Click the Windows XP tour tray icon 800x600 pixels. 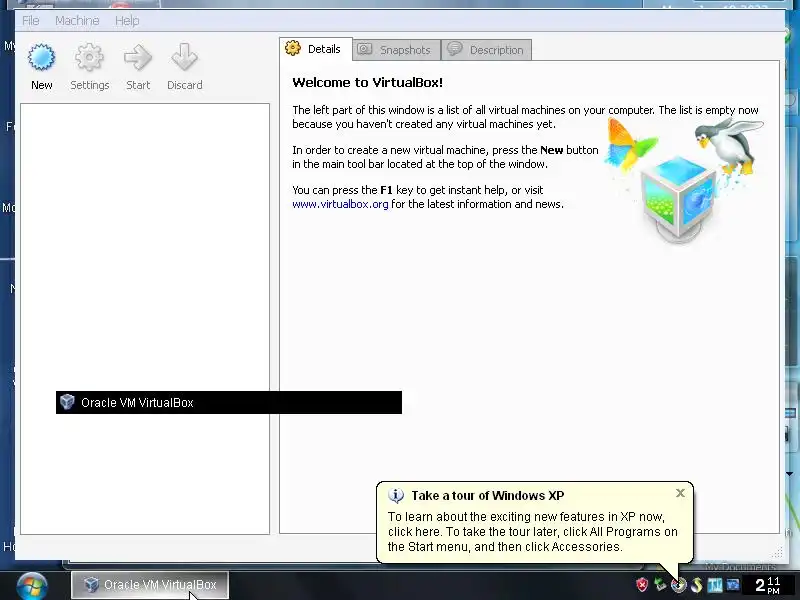tap(679, 585)
